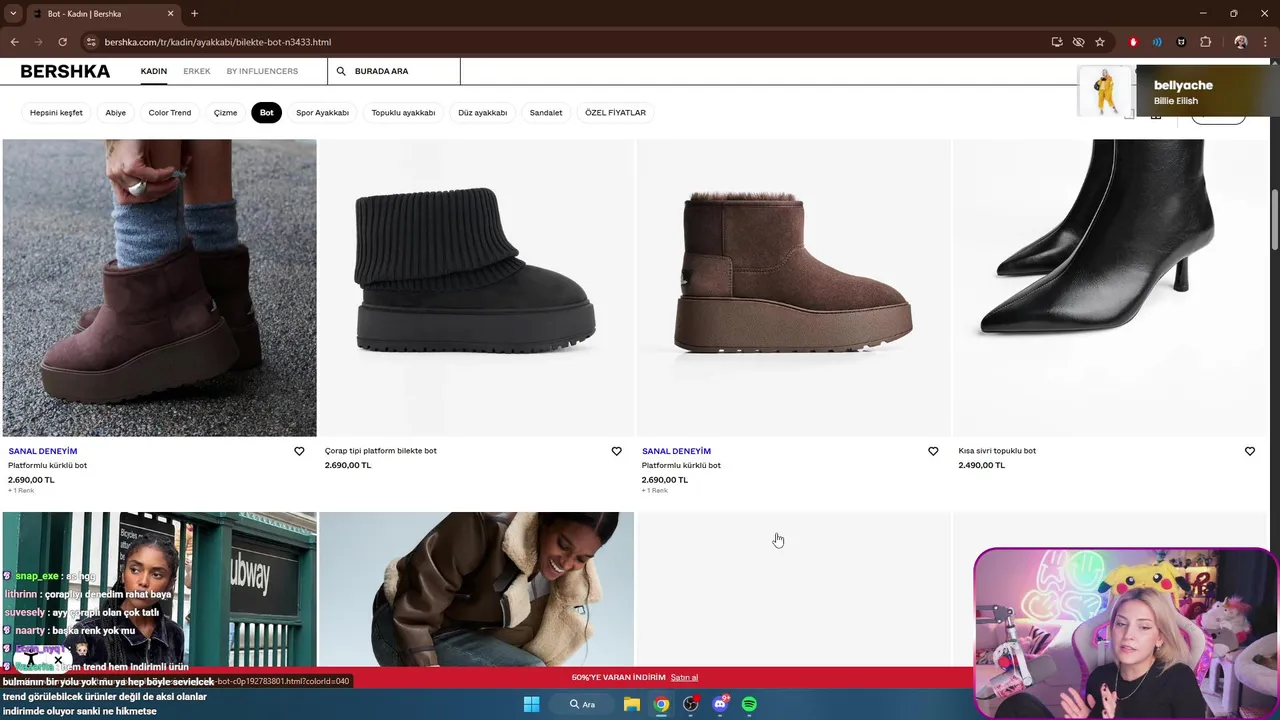
Task: Open the woman in shearling jacket image
Action: tap(476, 589)
